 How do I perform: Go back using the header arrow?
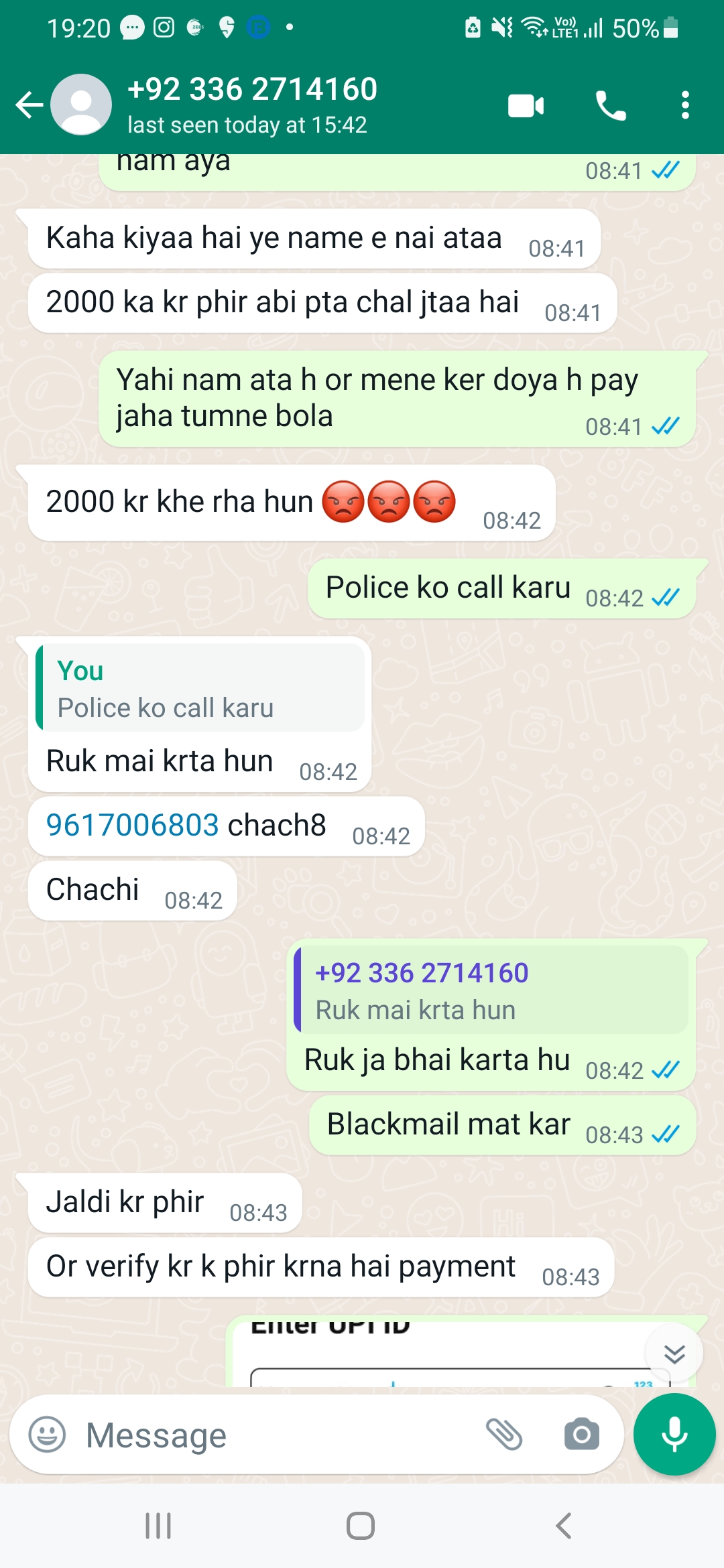coord(29,105)
